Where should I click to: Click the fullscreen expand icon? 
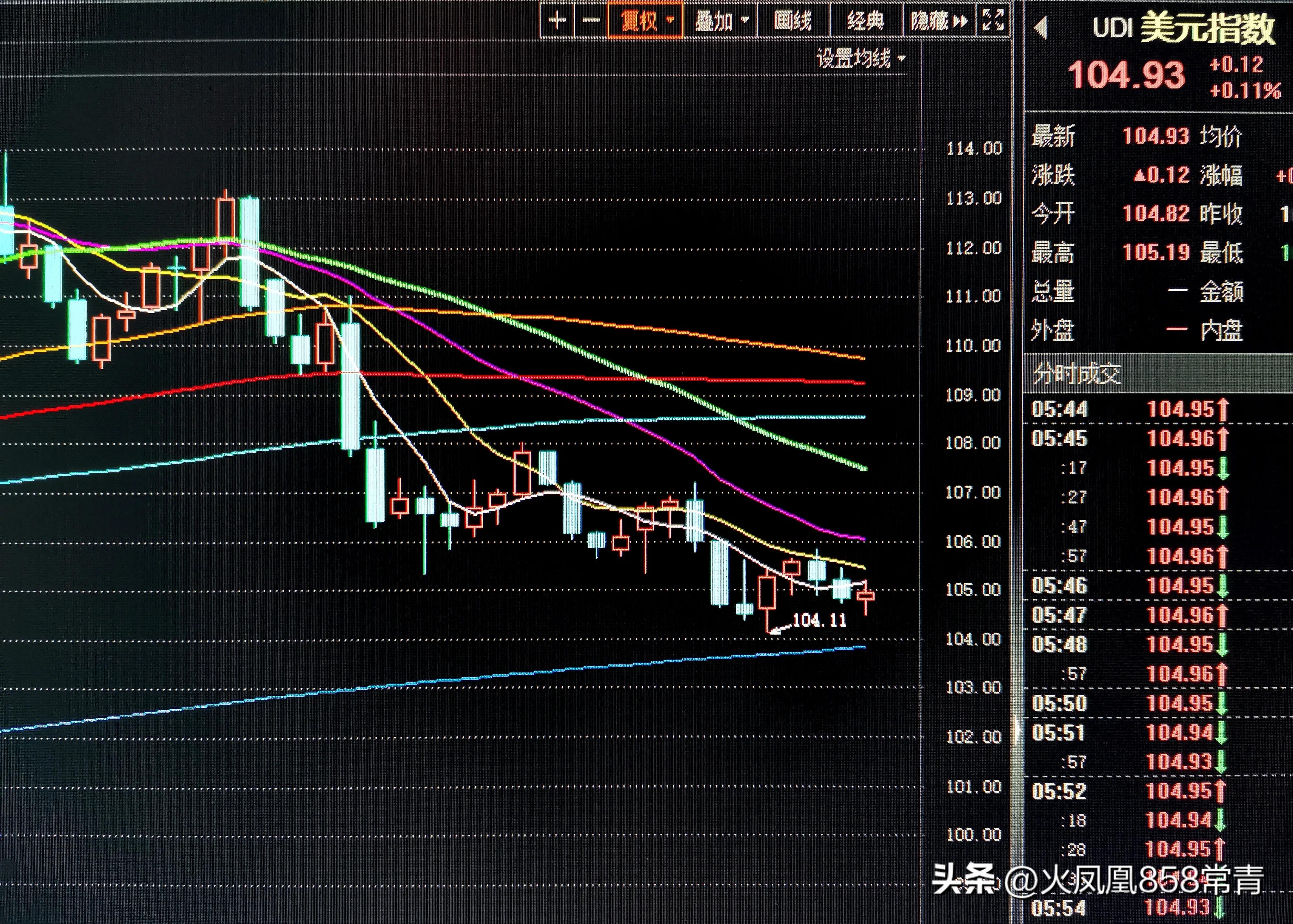(x=993, y=21)
